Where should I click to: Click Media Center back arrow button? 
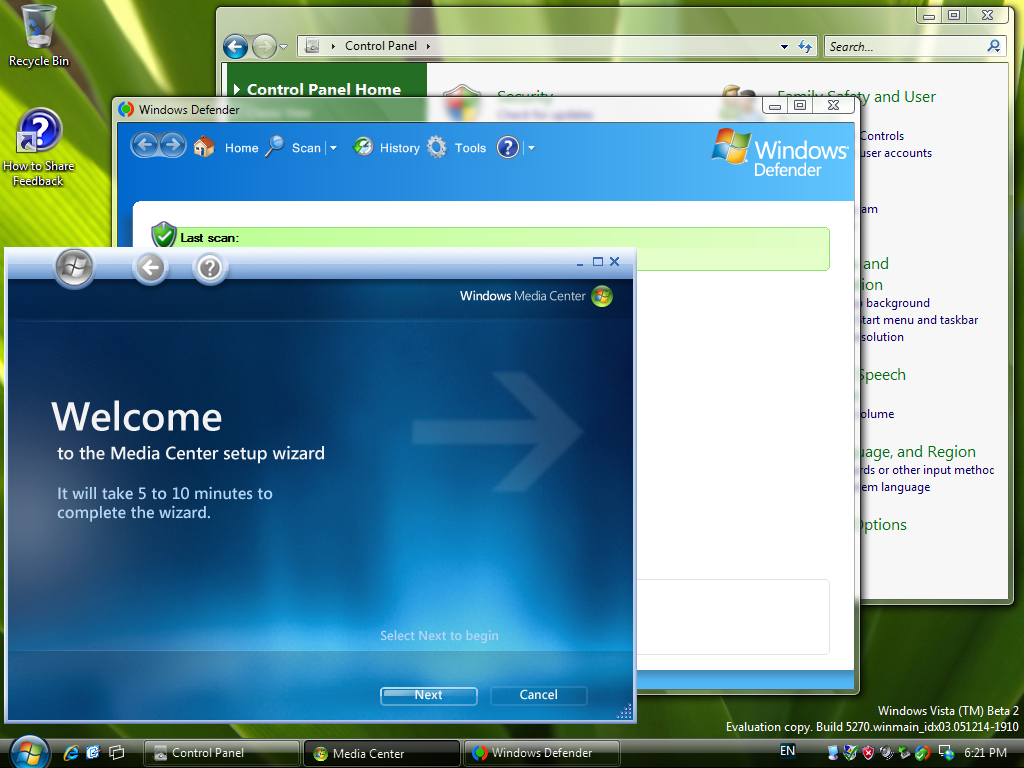coord(150,268)
